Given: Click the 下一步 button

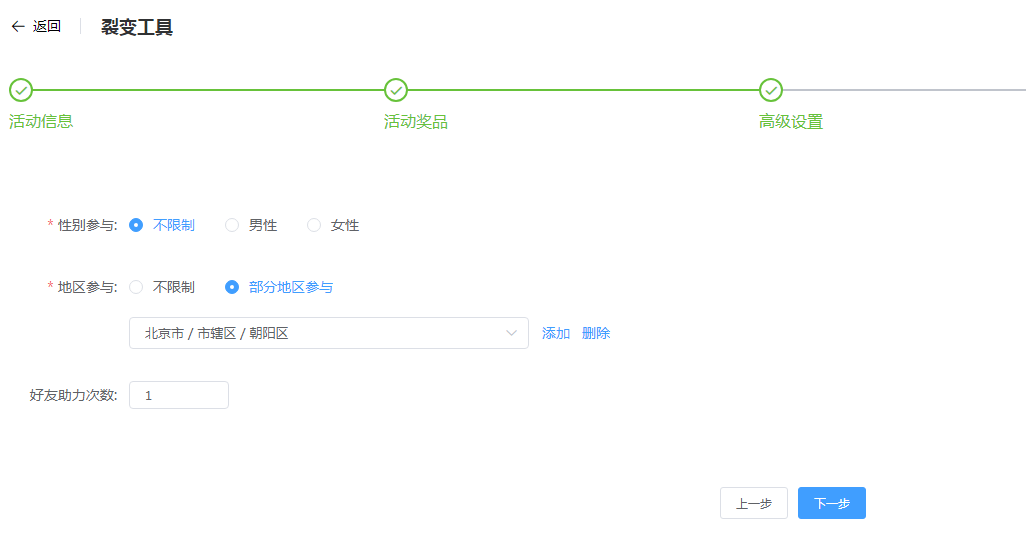Looking at the screenshot, I should (832, 503).
